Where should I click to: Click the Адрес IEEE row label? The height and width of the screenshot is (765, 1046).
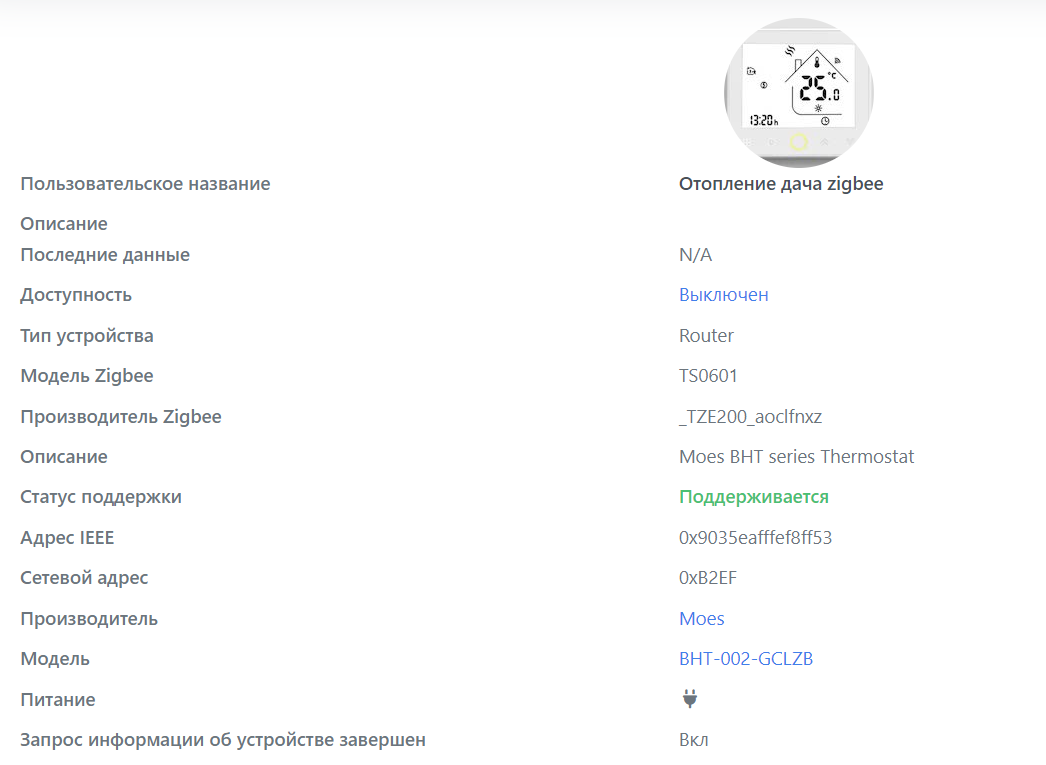pyautogui.click(x=67, y=537)
